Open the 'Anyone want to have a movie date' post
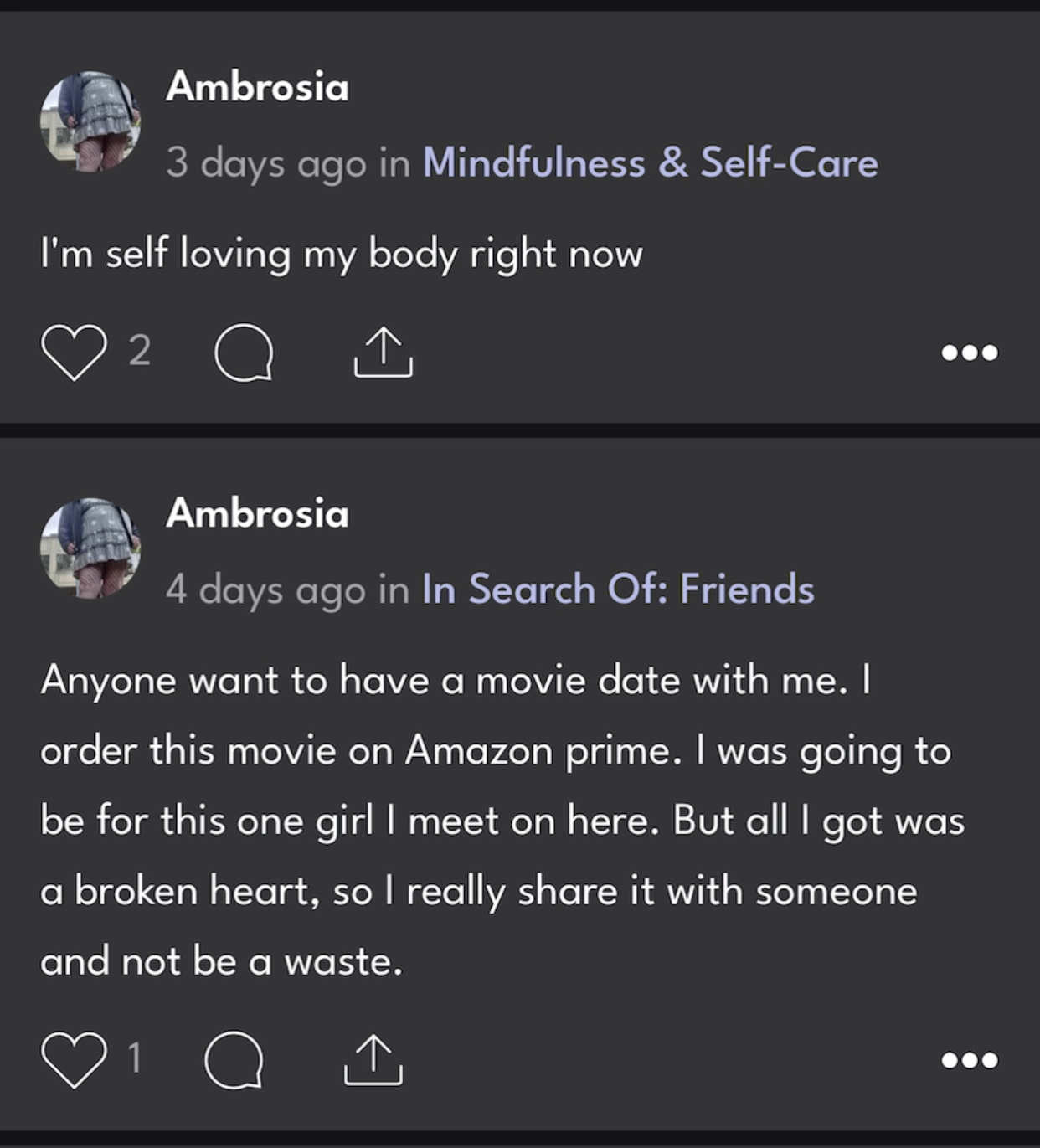Image resolution: width=1040 pixels, height=1148 pixels. [x=502, y=821]
